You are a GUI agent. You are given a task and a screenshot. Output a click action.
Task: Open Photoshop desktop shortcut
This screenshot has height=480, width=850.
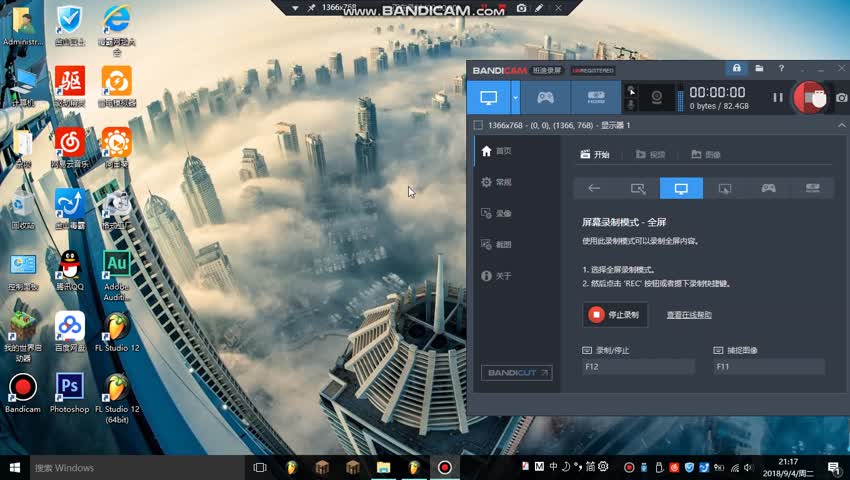pyautogui.click(x=69, y=393)
